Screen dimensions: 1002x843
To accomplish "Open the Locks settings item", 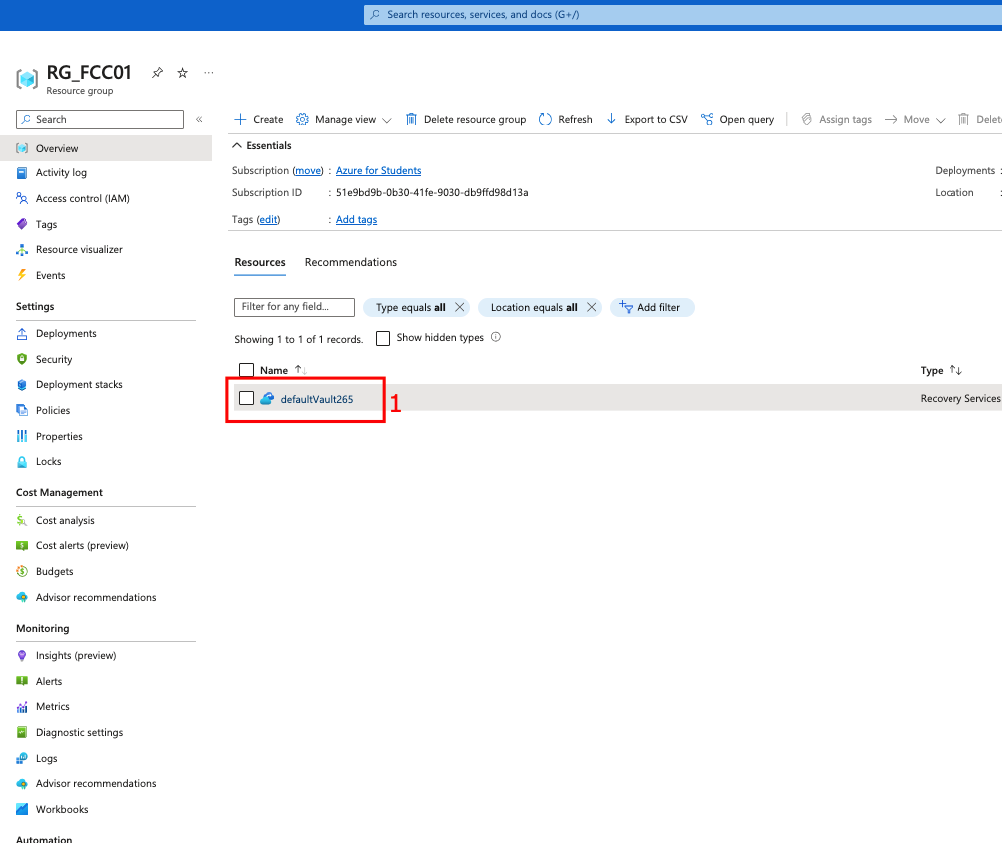I will click(x=48, y=461).
